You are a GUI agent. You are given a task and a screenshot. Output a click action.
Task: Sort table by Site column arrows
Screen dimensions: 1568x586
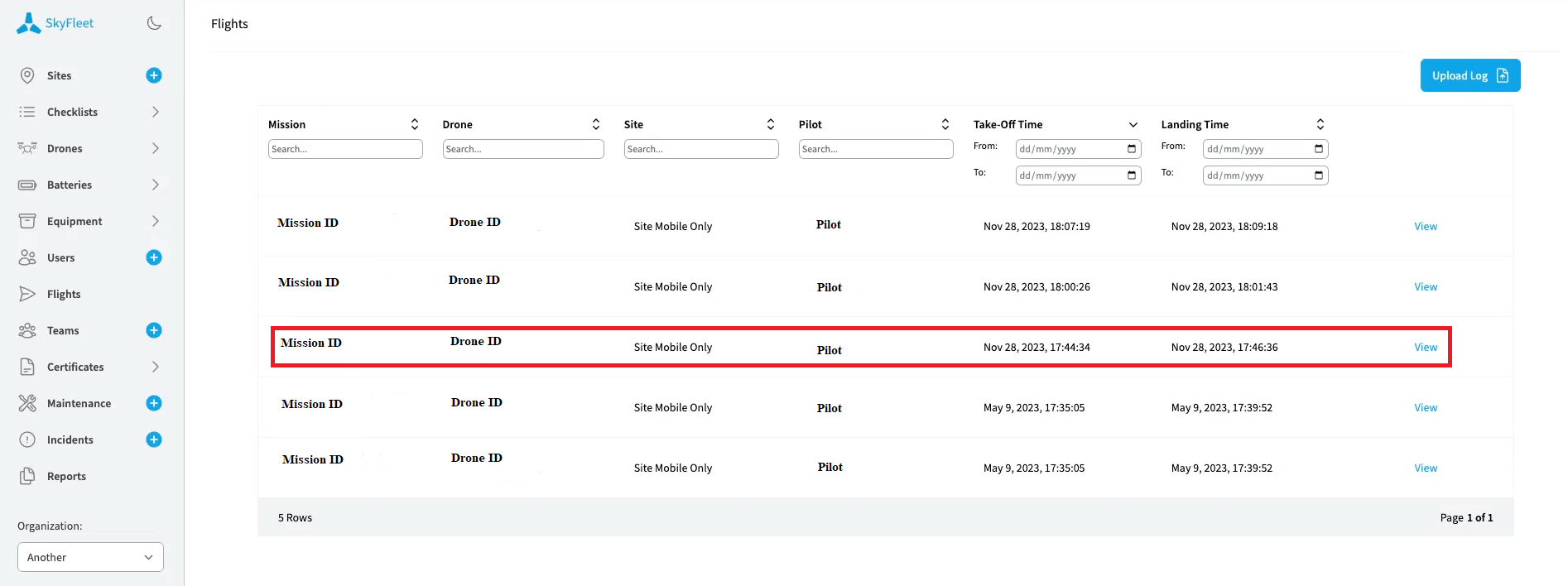point(771,124)
